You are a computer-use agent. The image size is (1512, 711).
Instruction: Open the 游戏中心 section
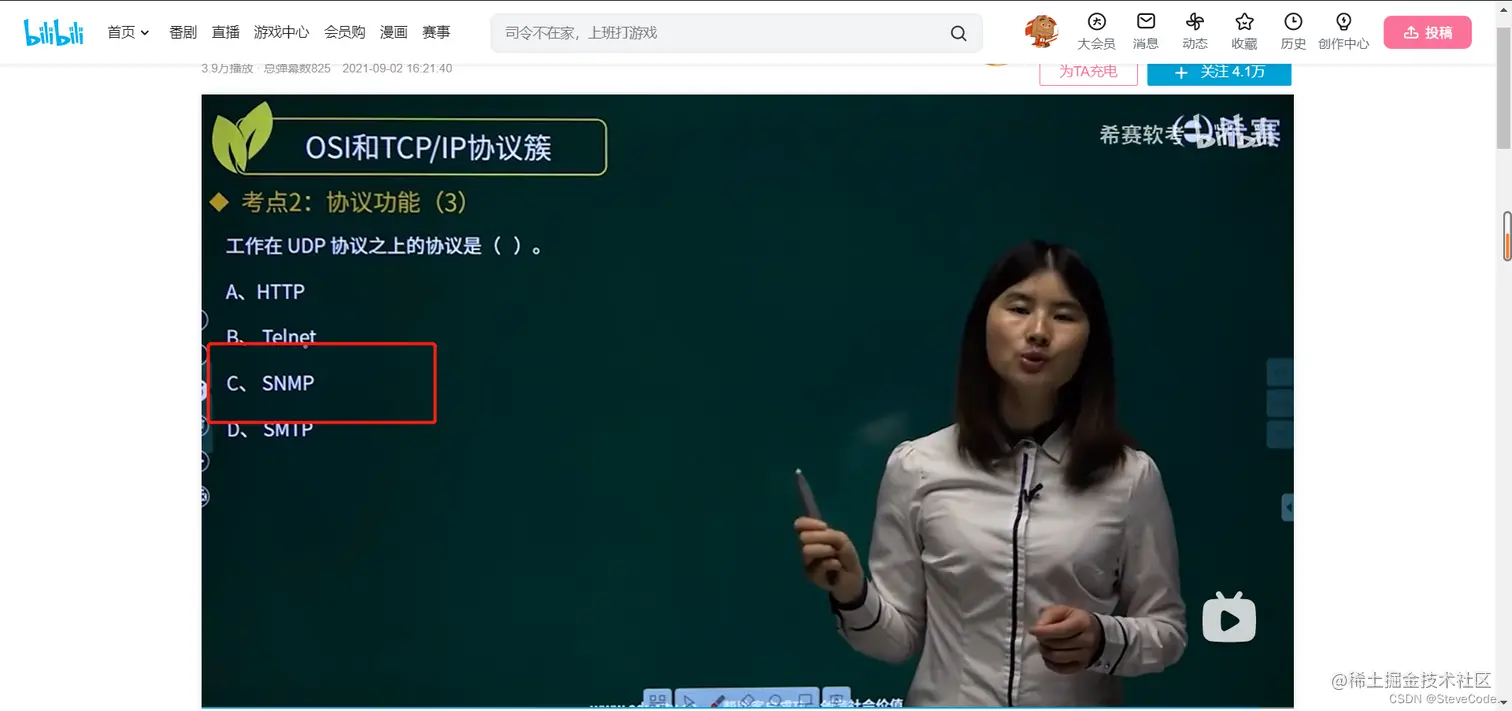click(281, 31)
